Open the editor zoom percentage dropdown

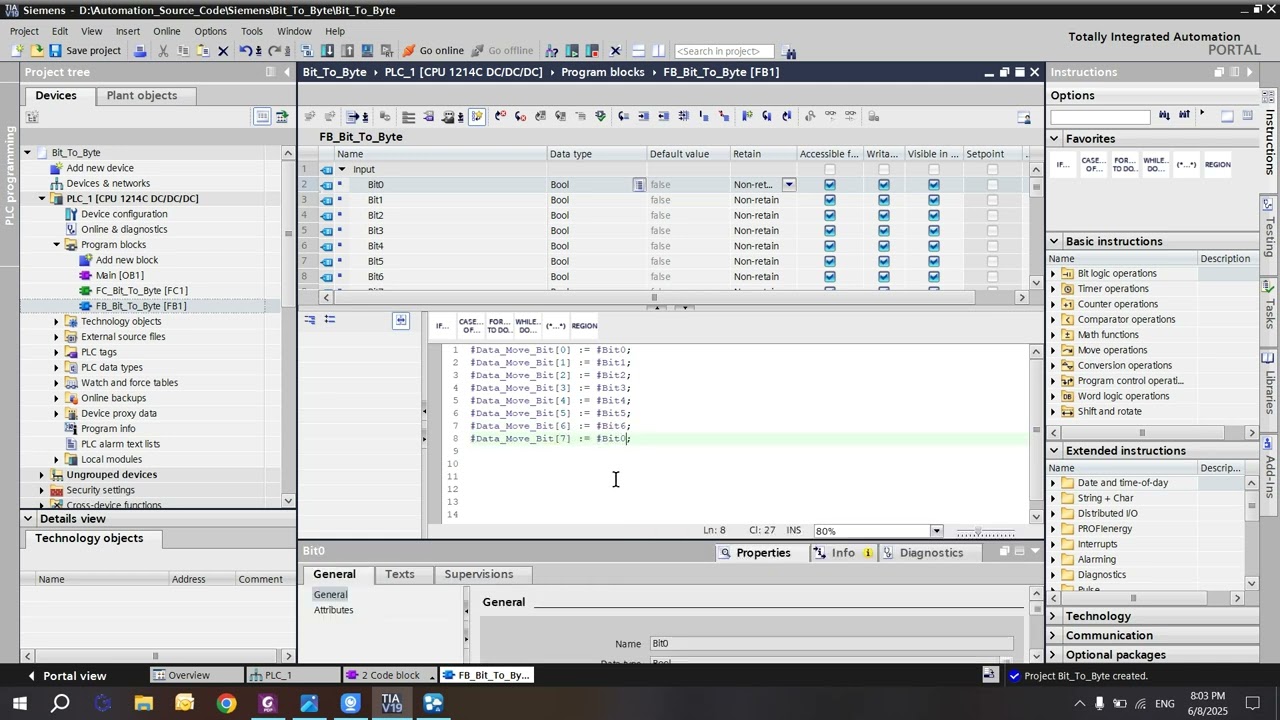[937, 531]
